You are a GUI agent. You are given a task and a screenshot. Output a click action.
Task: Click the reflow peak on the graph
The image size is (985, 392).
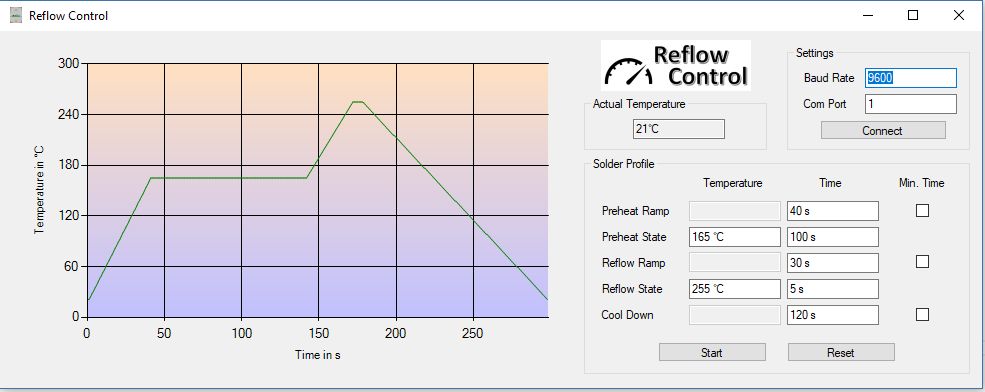(x=358, y=102)
